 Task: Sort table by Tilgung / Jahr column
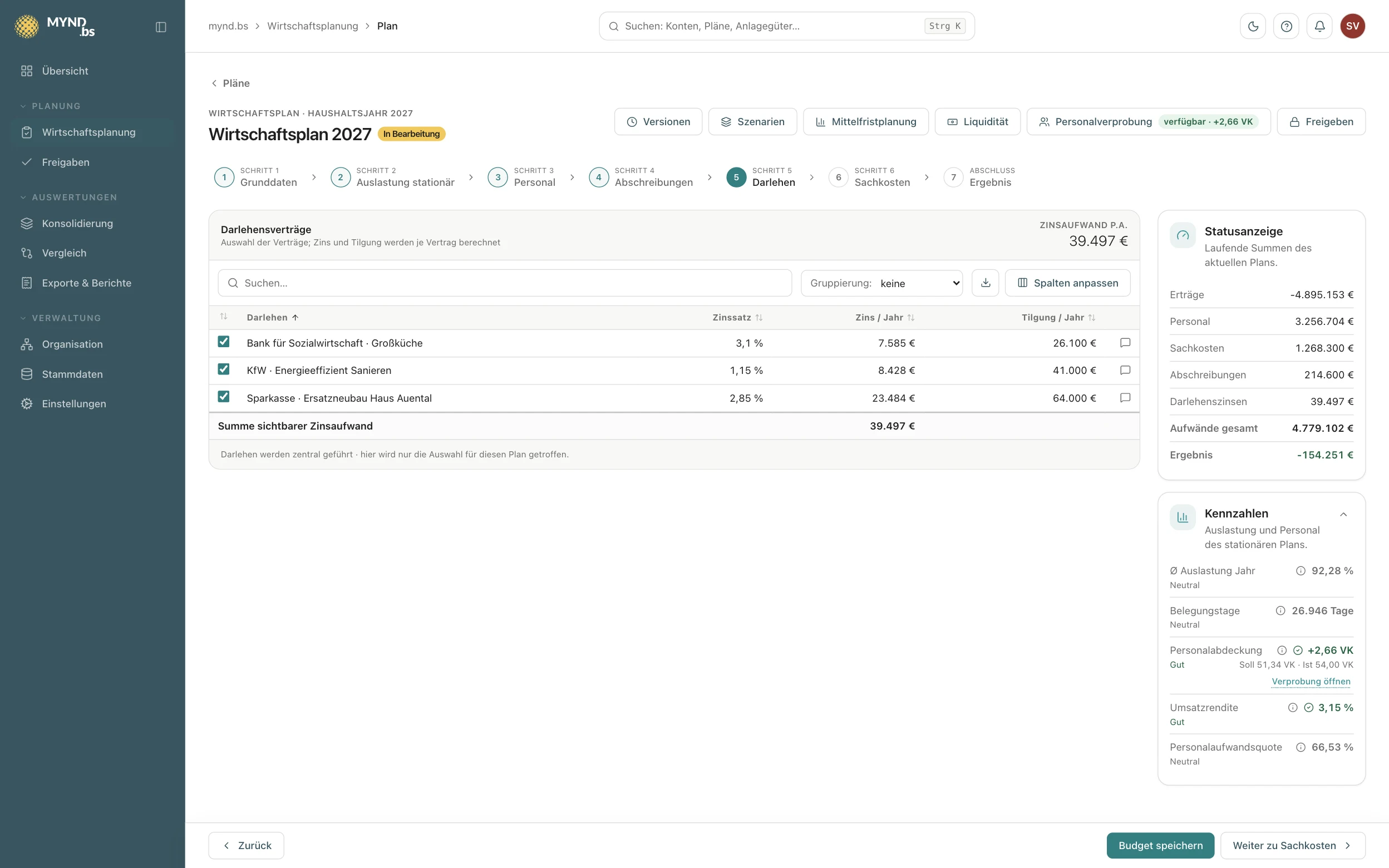pos(1058,318)
